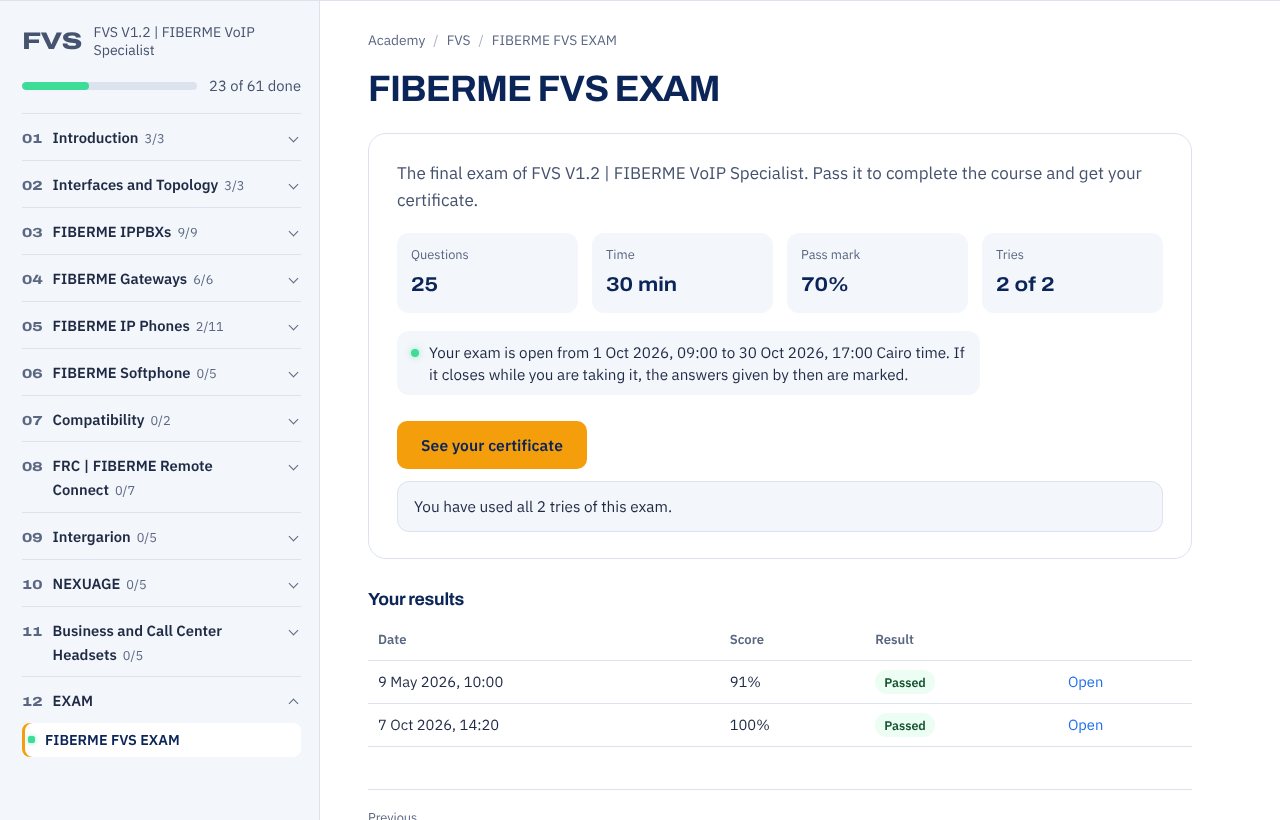Open the FIBERME Gateways module
The image size is (1280, 820).
click(x=161, y=279)
